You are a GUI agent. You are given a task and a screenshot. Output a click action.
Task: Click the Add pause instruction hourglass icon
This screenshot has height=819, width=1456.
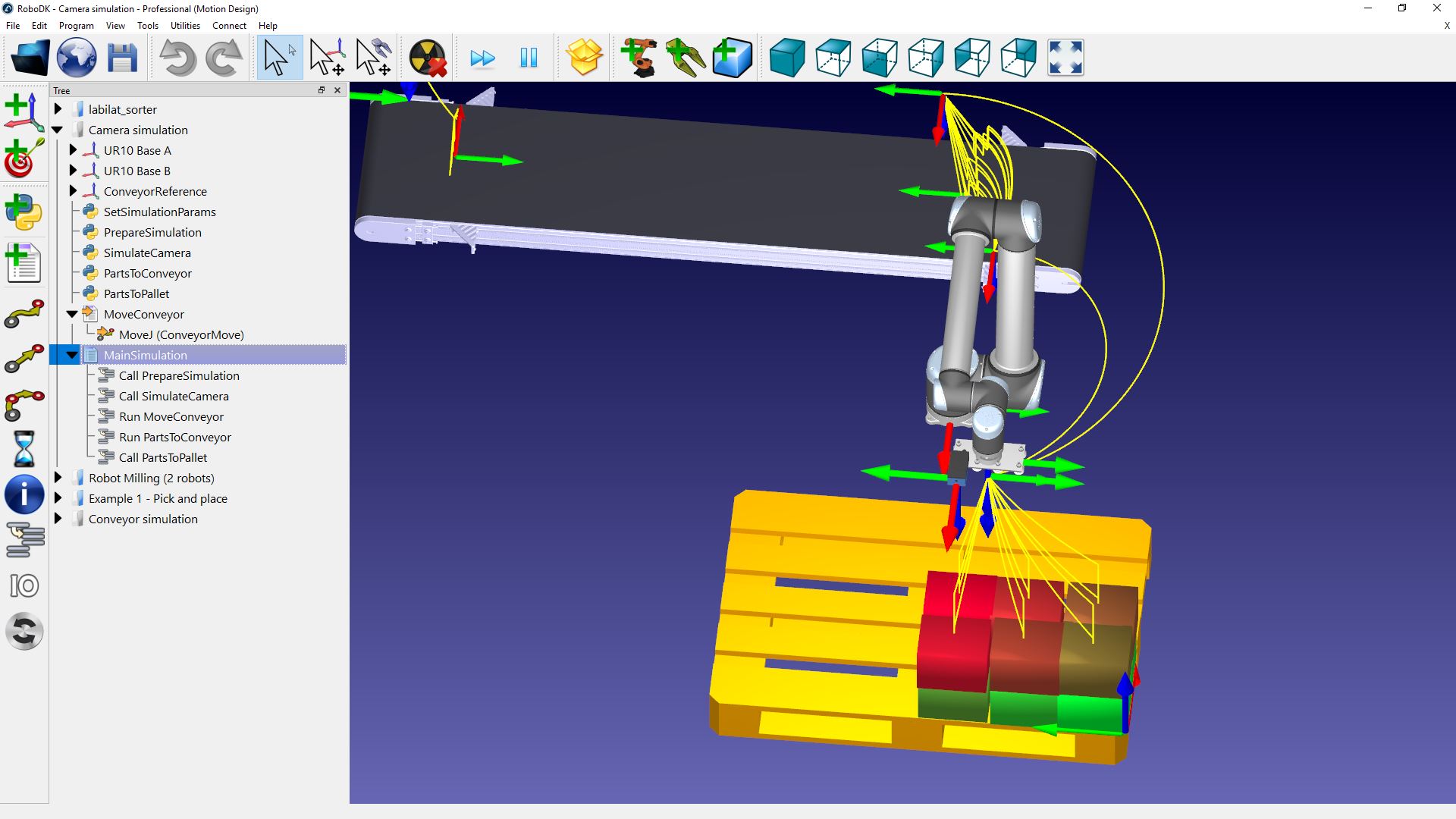(x=24, y=448)
